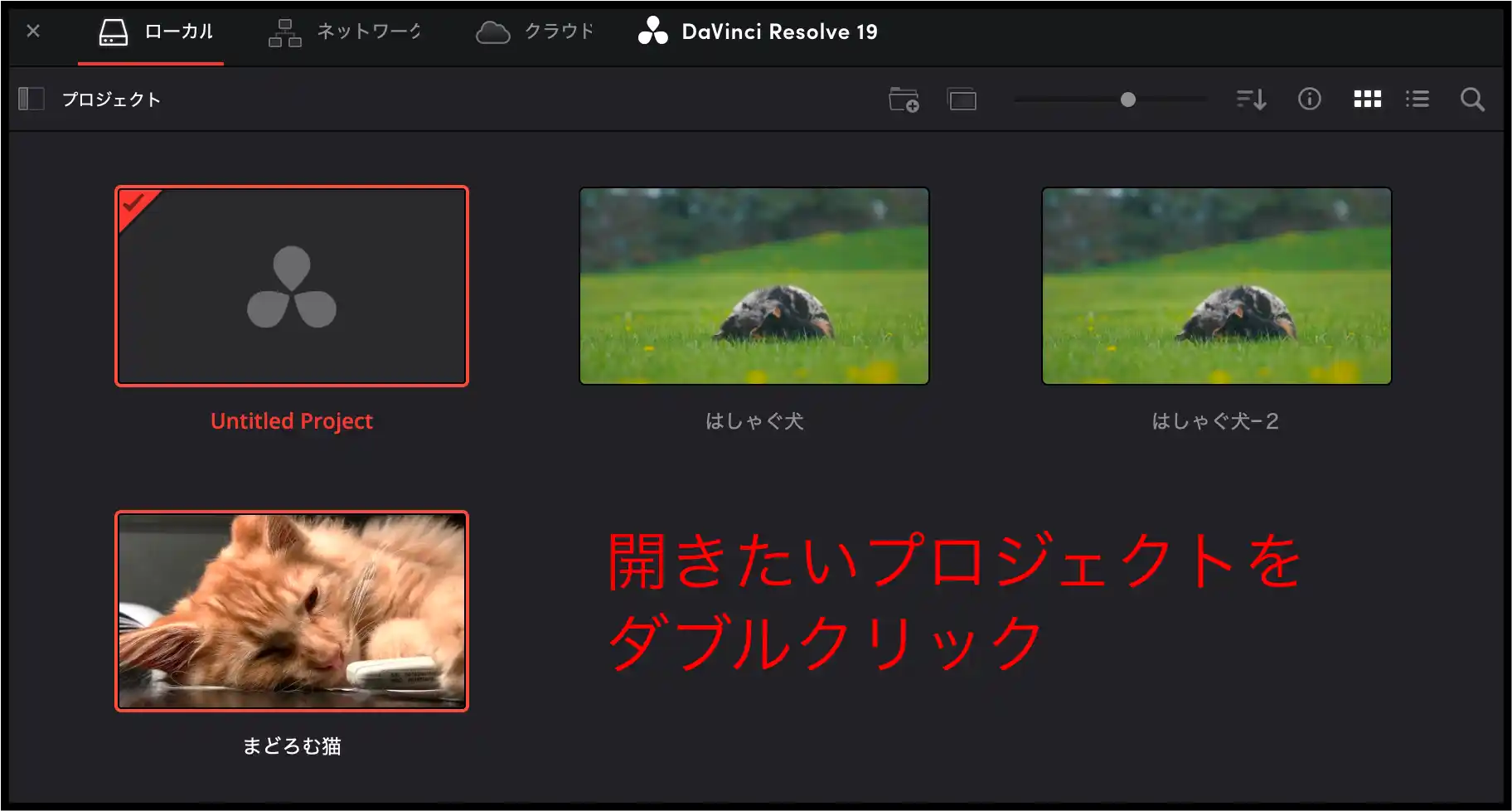Viewport: 1512px width, 811px height.
Task: Toggle the project library sidebar panel
Action: click(31, 99)
